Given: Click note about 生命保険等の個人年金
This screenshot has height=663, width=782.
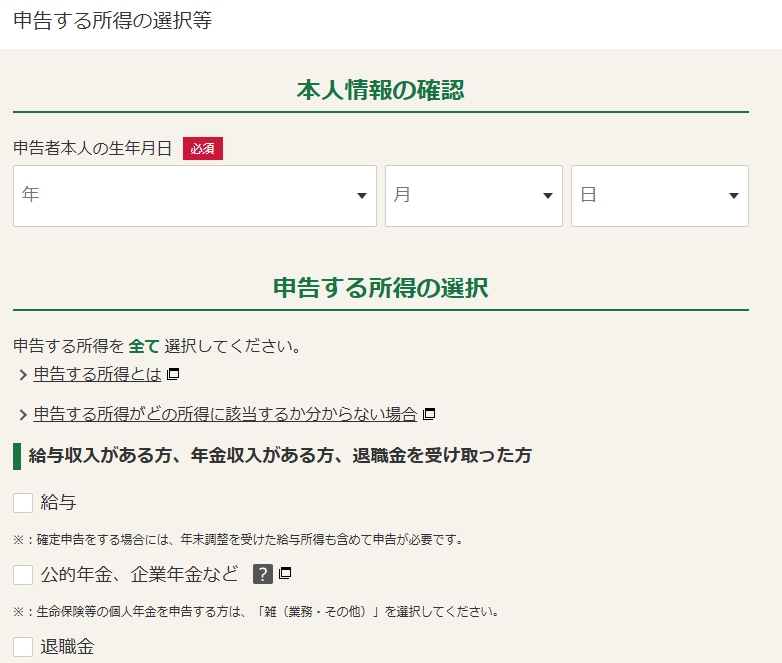Looking at the screenshot, I should pyautogui.click(x=256, y=612).
